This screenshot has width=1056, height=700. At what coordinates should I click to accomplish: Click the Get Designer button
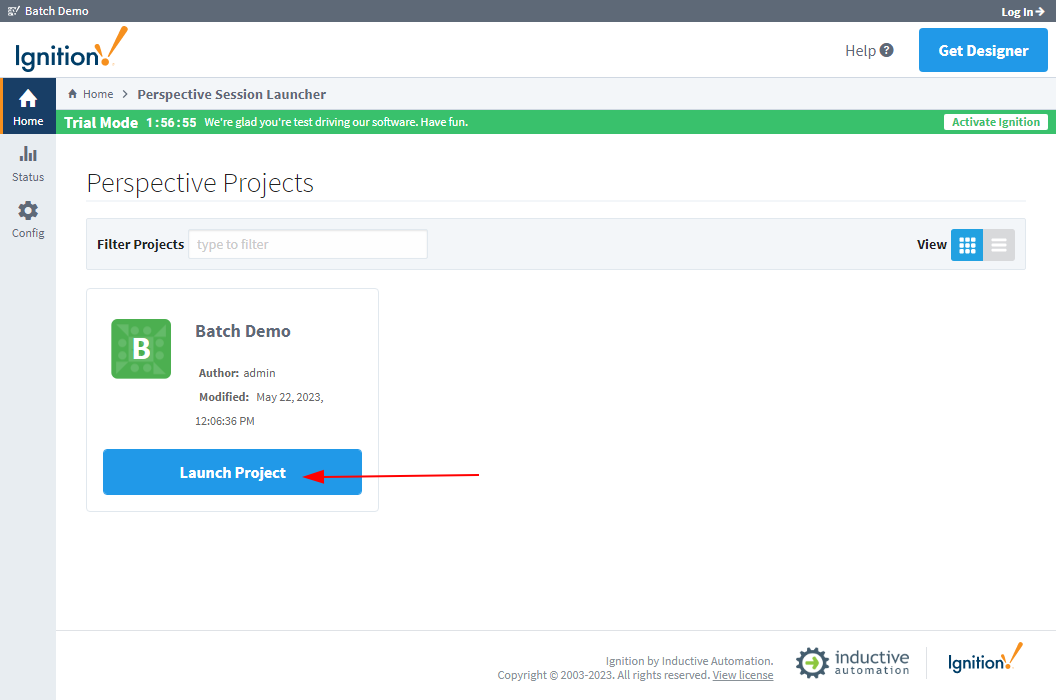tap(983, 50)
